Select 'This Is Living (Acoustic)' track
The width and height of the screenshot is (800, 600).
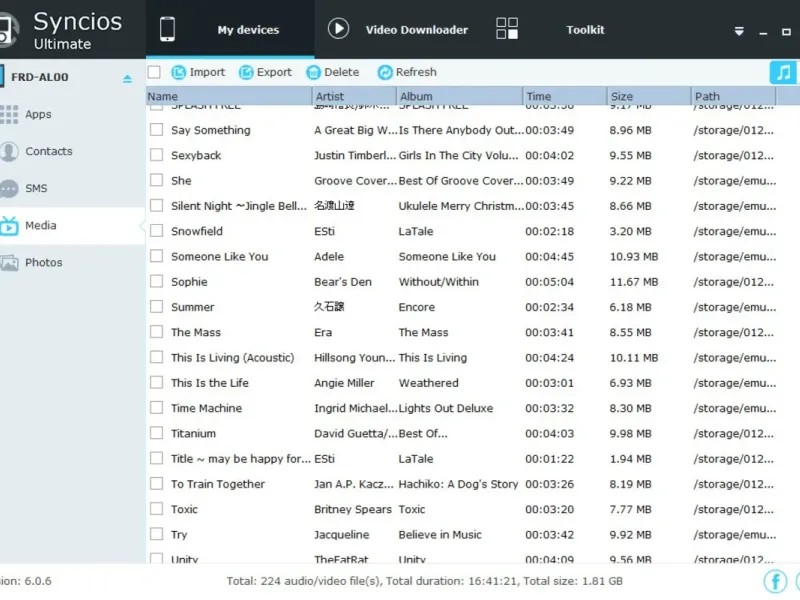(x=233, y=358)
